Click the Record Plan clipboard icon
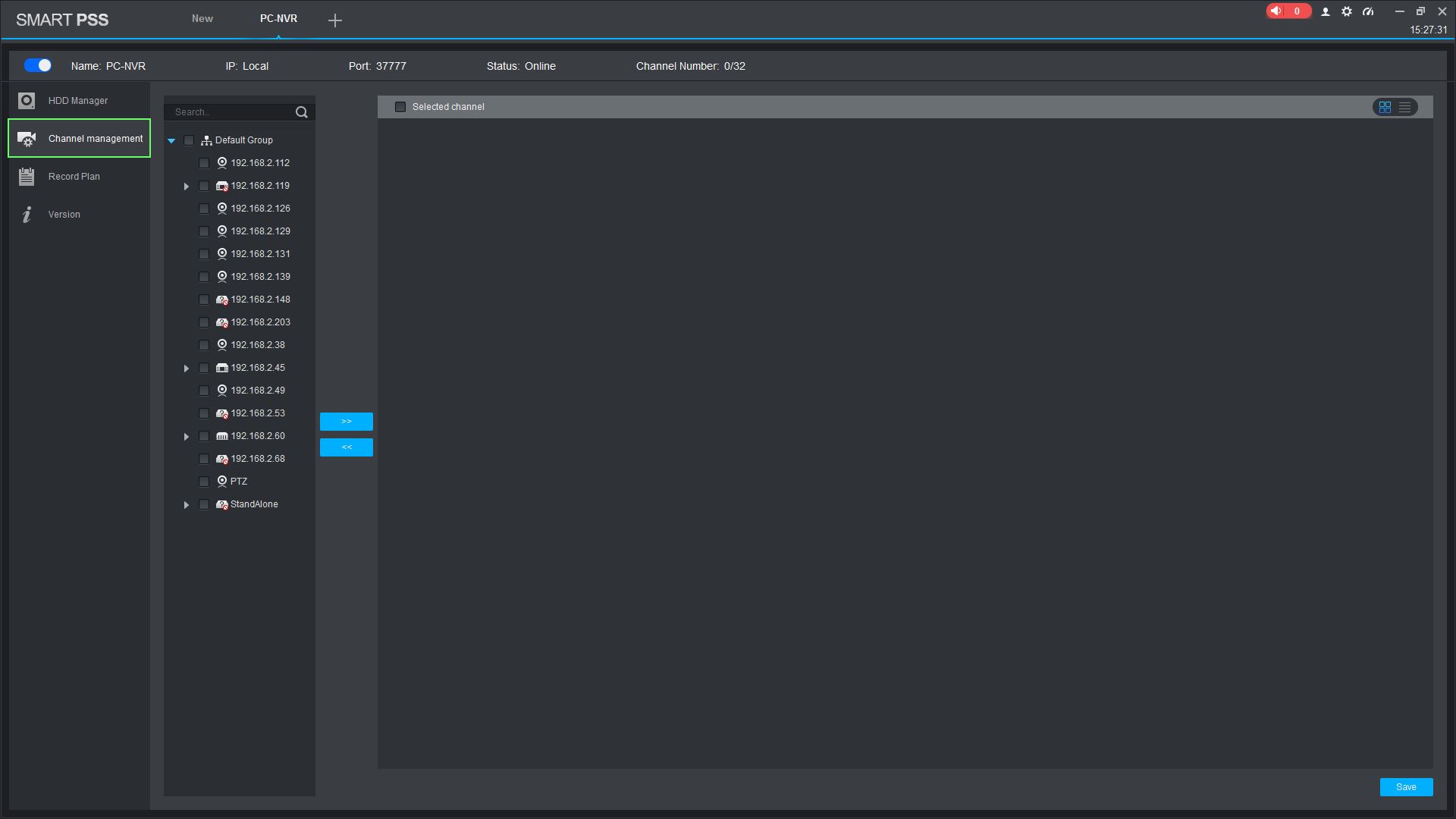The height and width of the screenshot is (819, 1456). point(27,177)
